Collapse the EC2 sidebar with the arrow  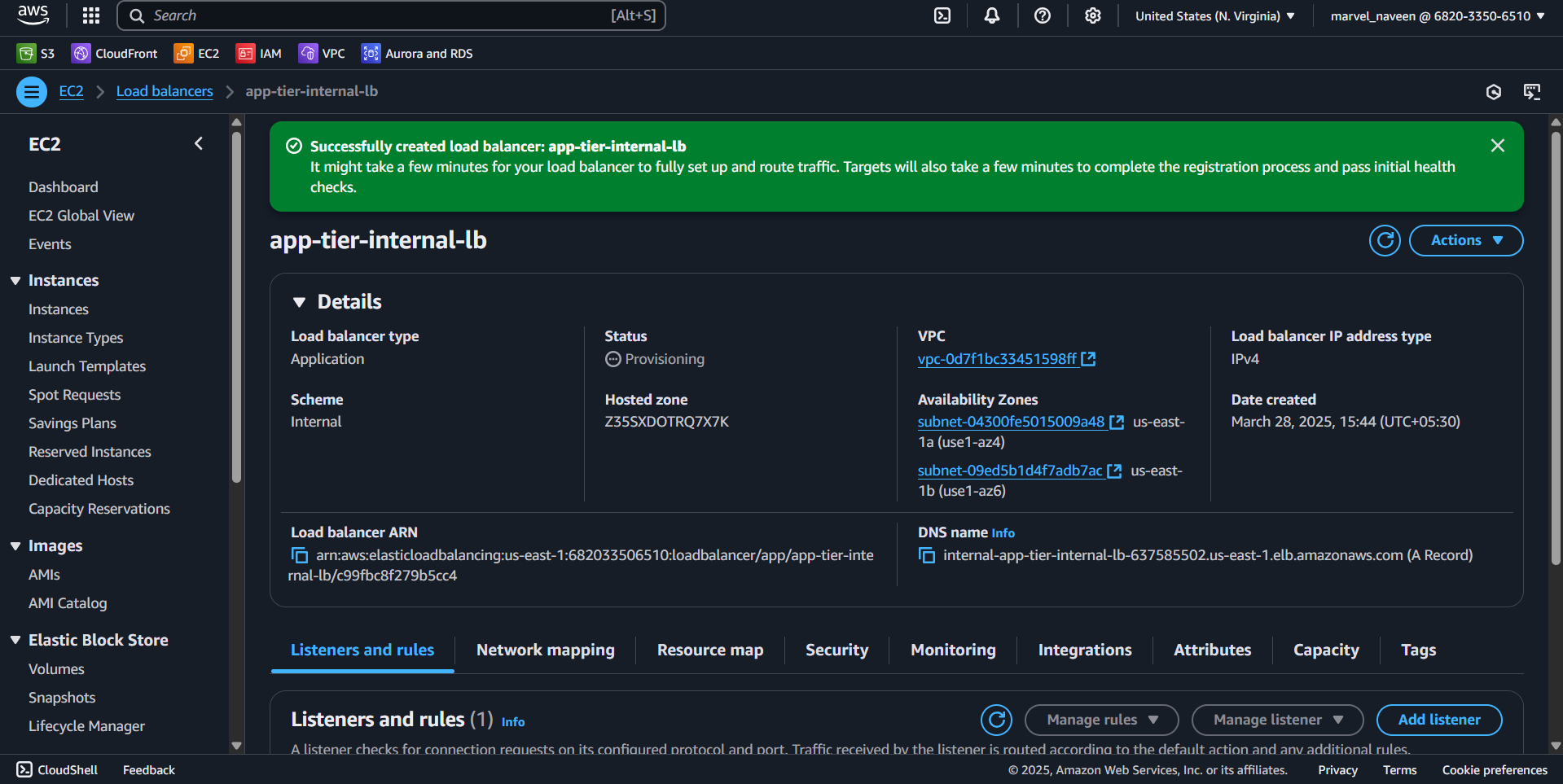(199, 143)
